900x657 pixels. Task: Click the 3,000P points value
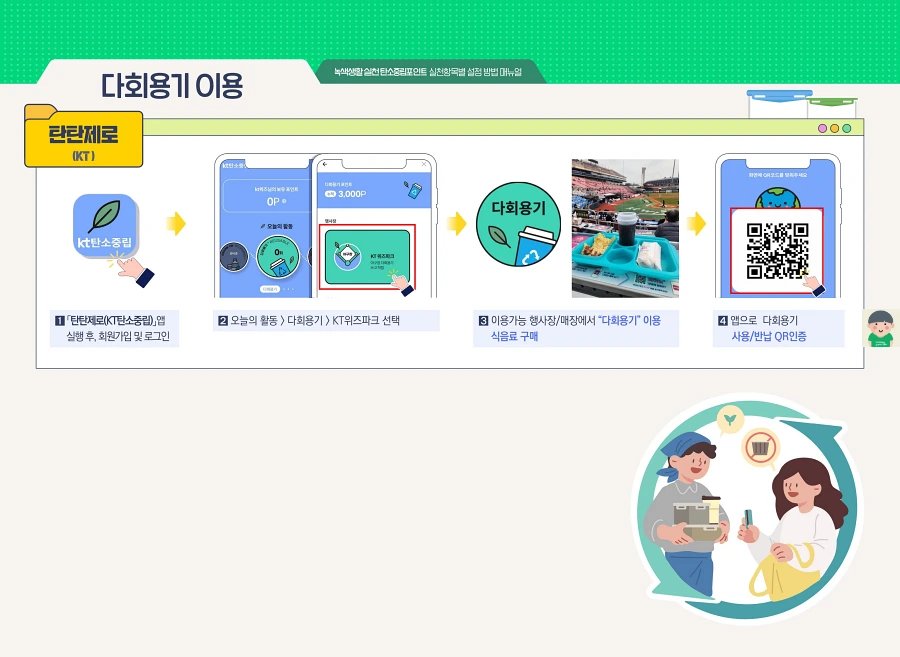point(352,194)
